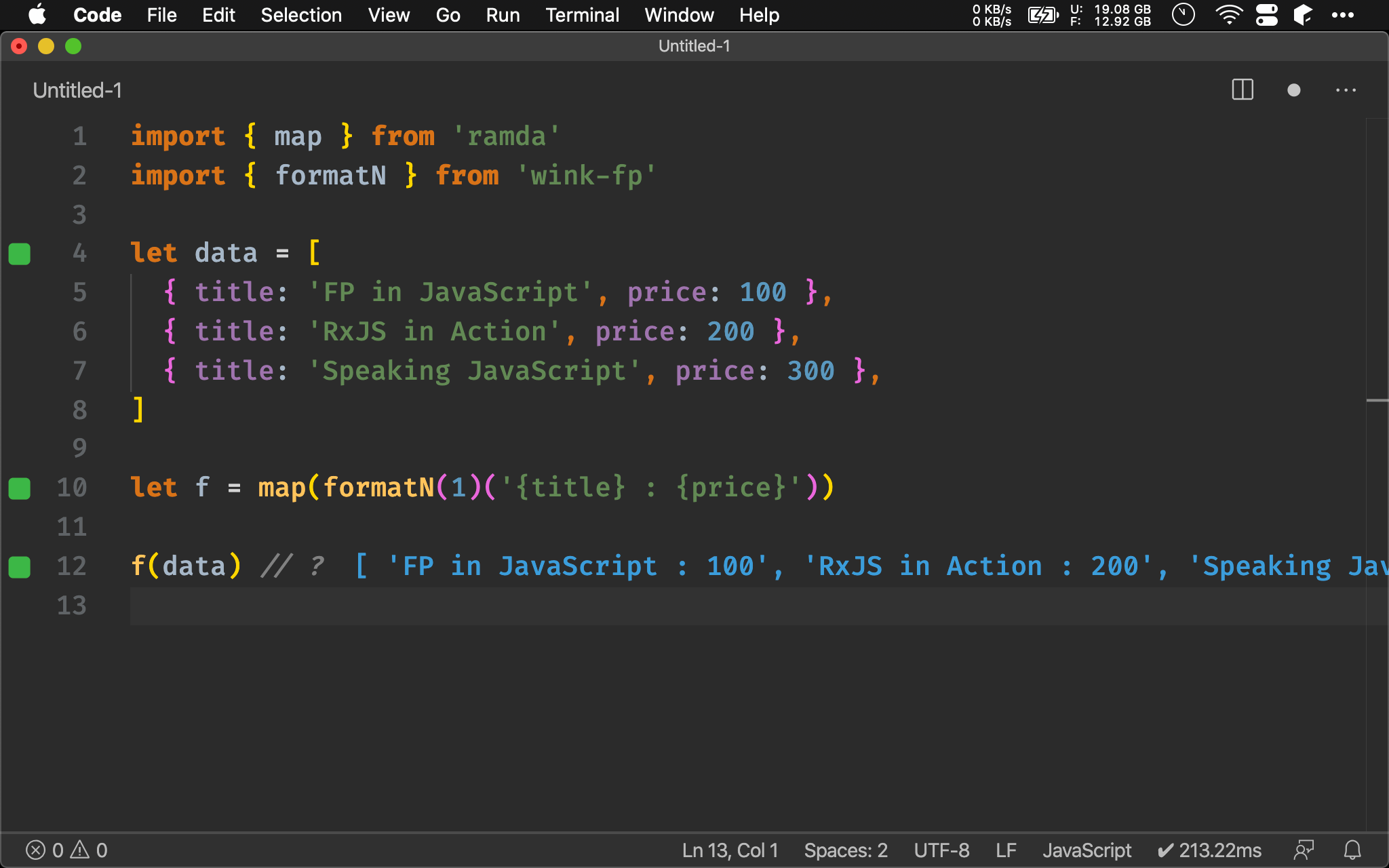This screenshot has height=868, width=1389.
Task: Open the Problems panel via errors and warnings count
Action: point(66,850)
